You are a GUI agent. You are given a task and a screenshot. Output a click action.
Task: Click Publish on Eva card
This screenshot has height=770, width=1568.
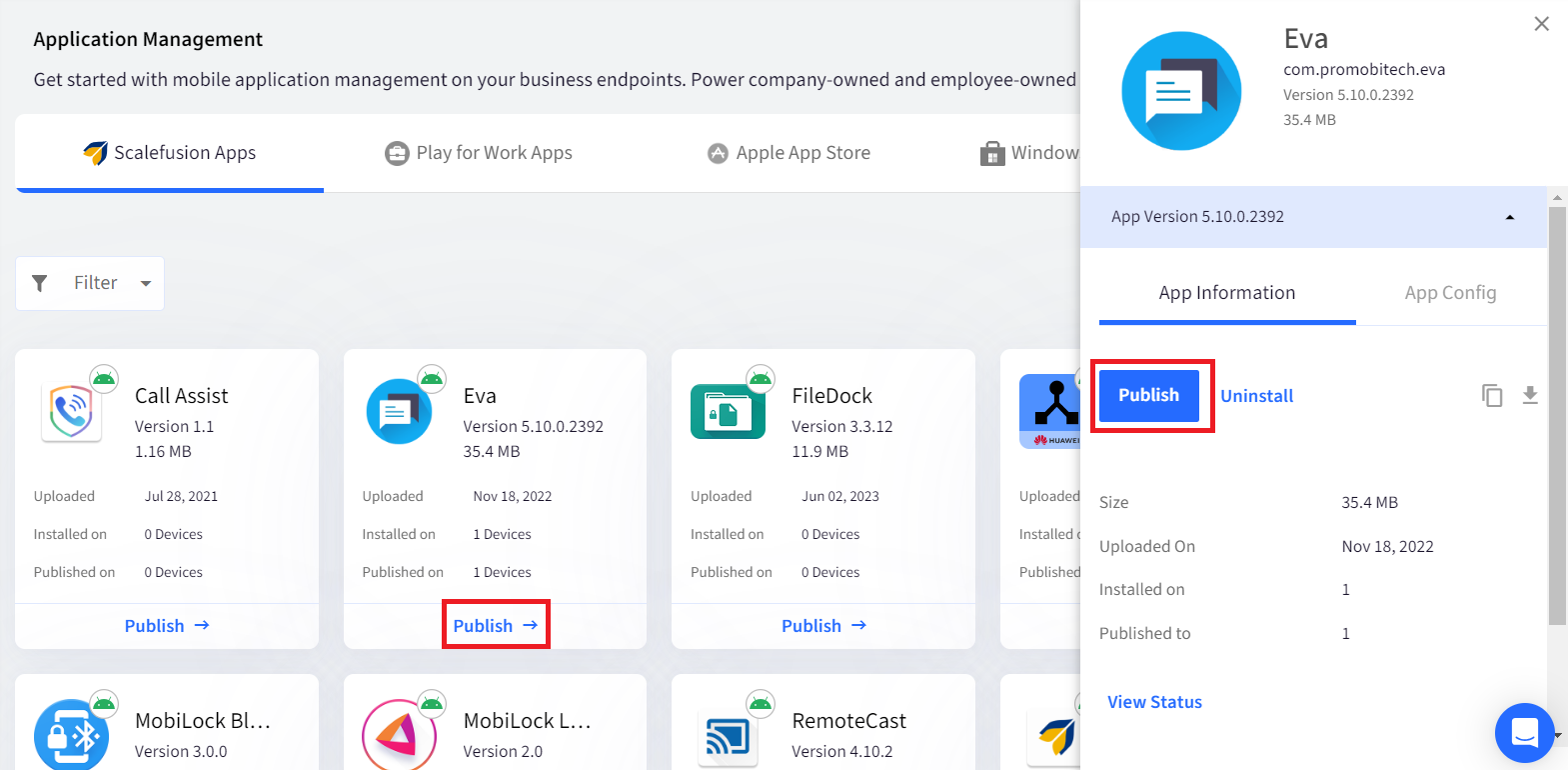tap(496, 626)
